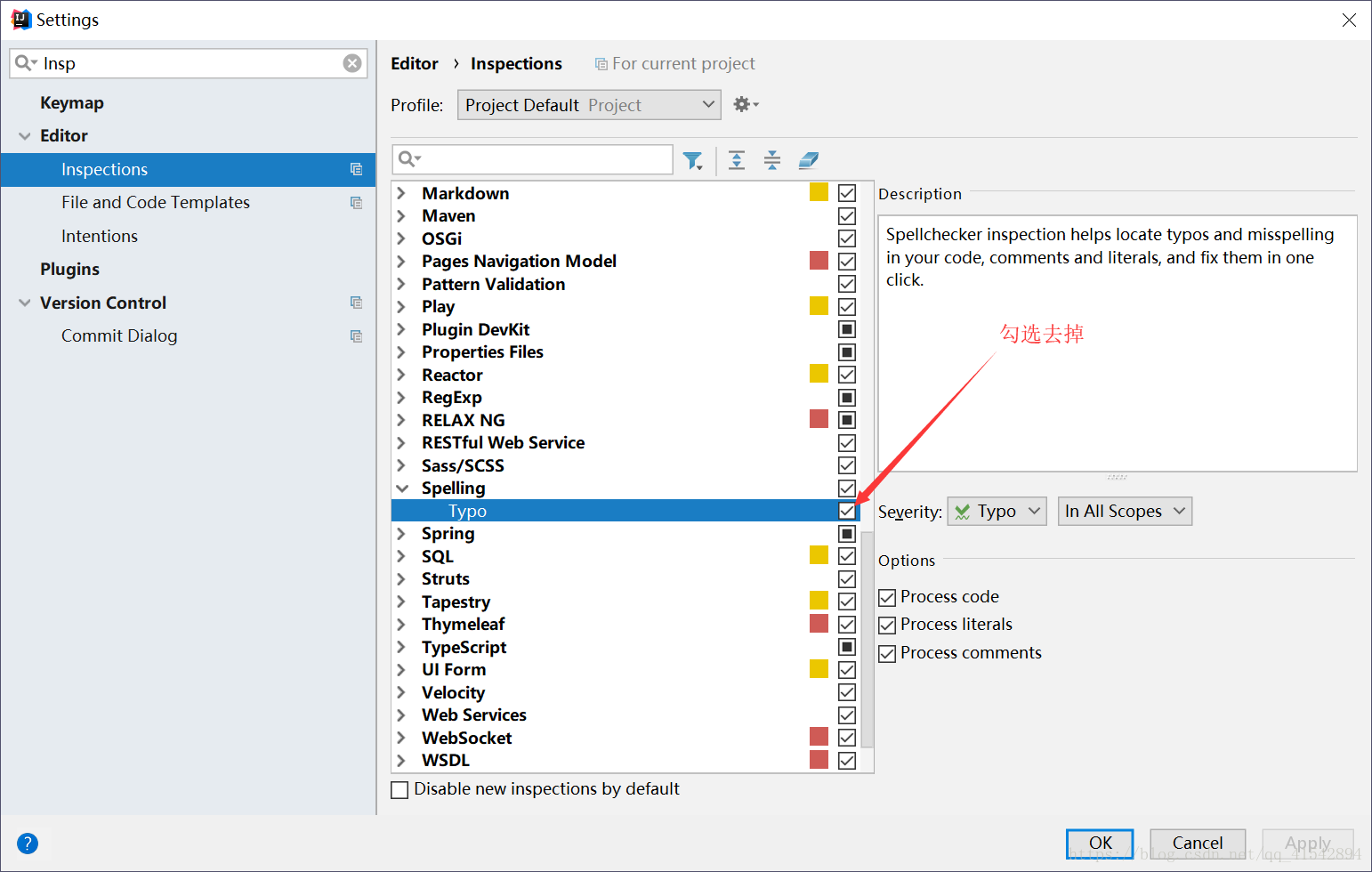Image resolution: width=1372 pixels, height=872 pixels.
Task: Disable Process comments option
Action: (887, 654)
